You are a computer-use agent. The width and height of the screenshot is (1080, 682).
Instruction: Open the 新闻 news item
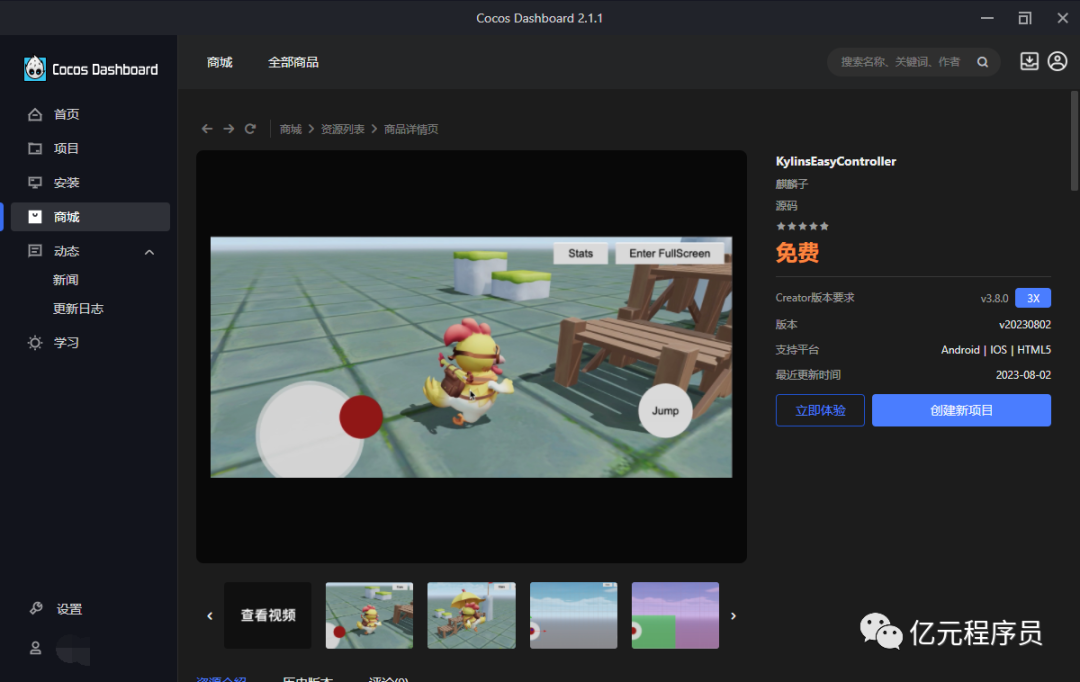66,280
